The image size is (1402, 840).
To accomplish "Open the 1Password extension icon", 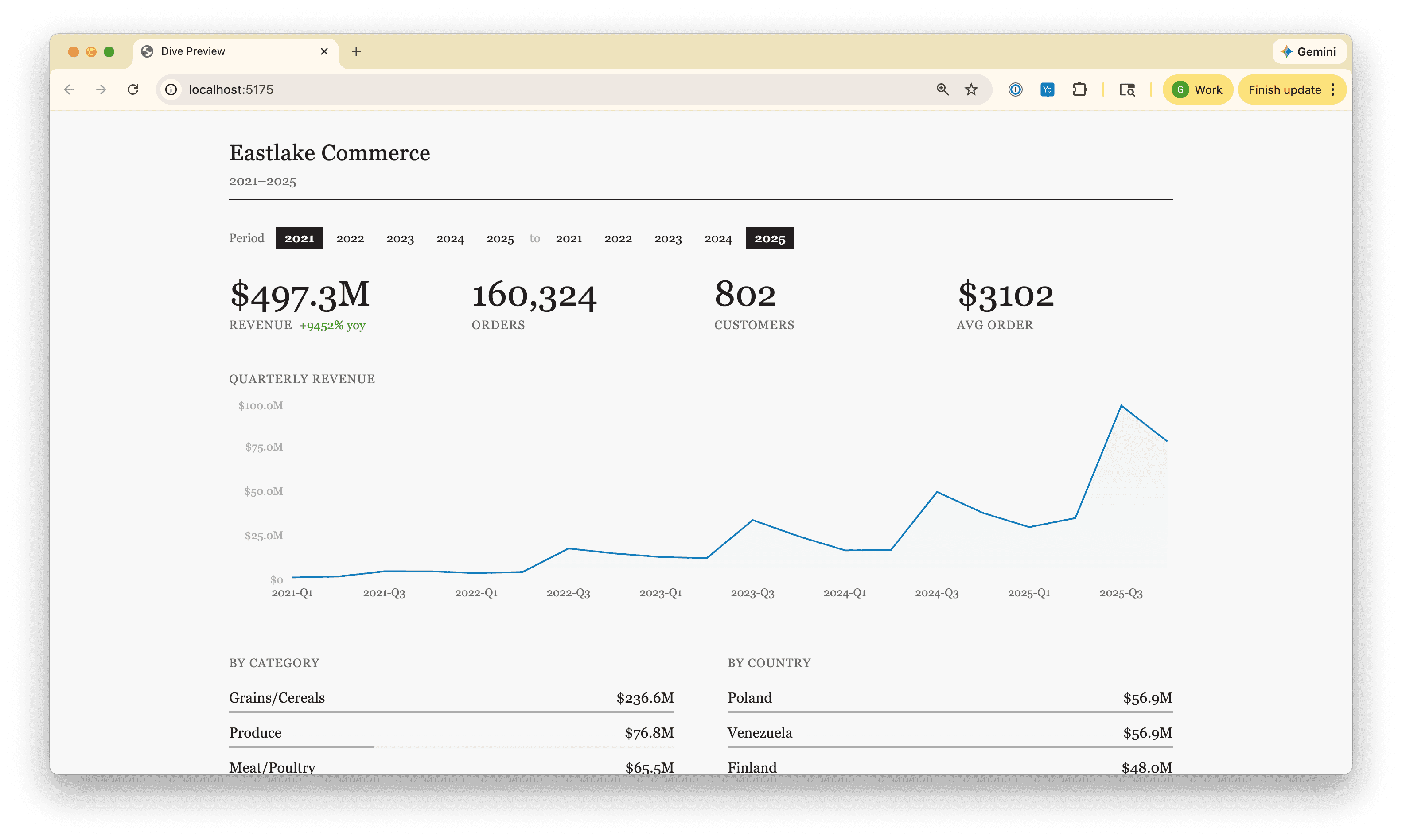I will 1015,89.
